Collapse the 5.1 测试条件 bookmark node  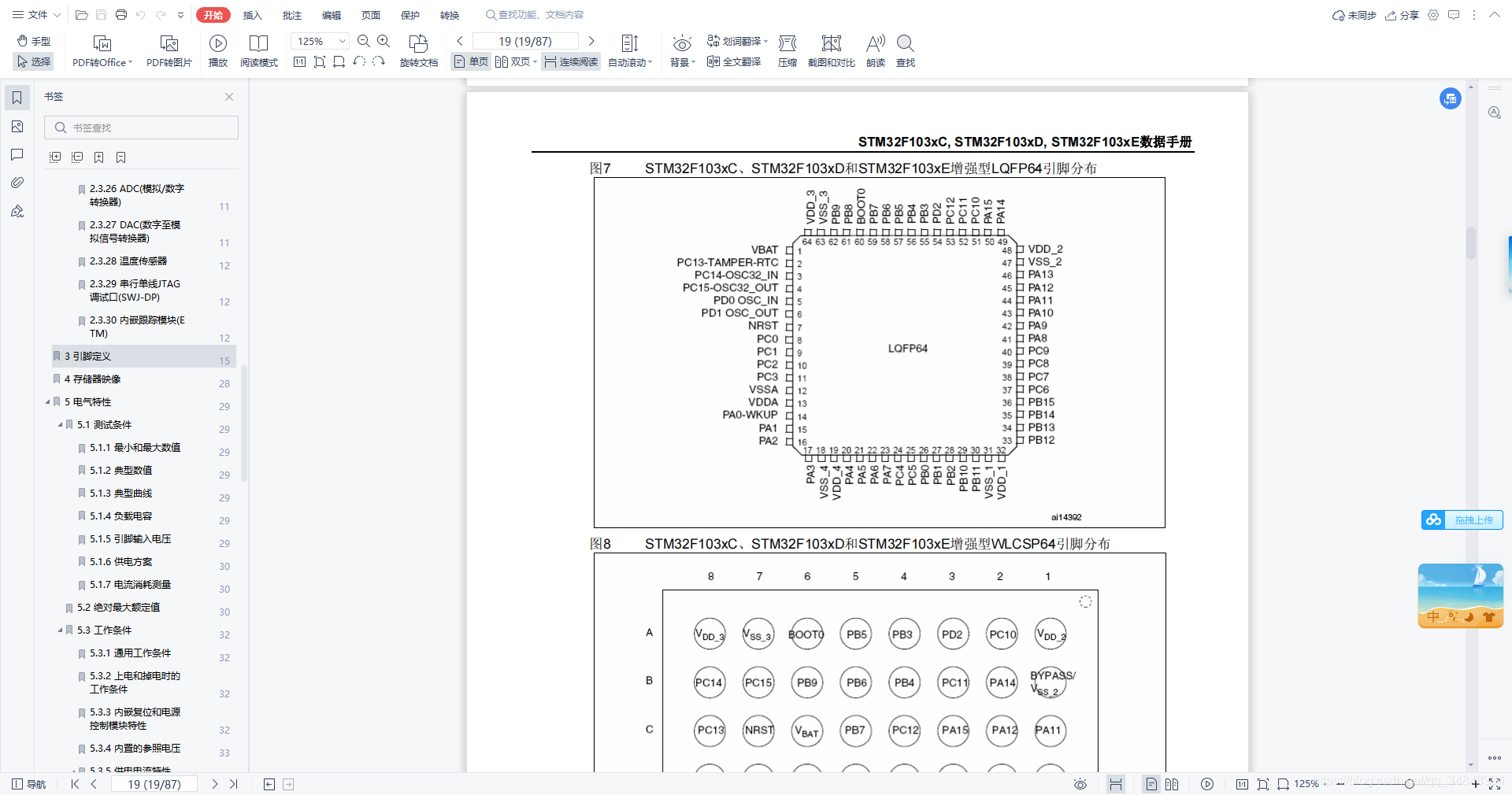(x=60, y=425)
